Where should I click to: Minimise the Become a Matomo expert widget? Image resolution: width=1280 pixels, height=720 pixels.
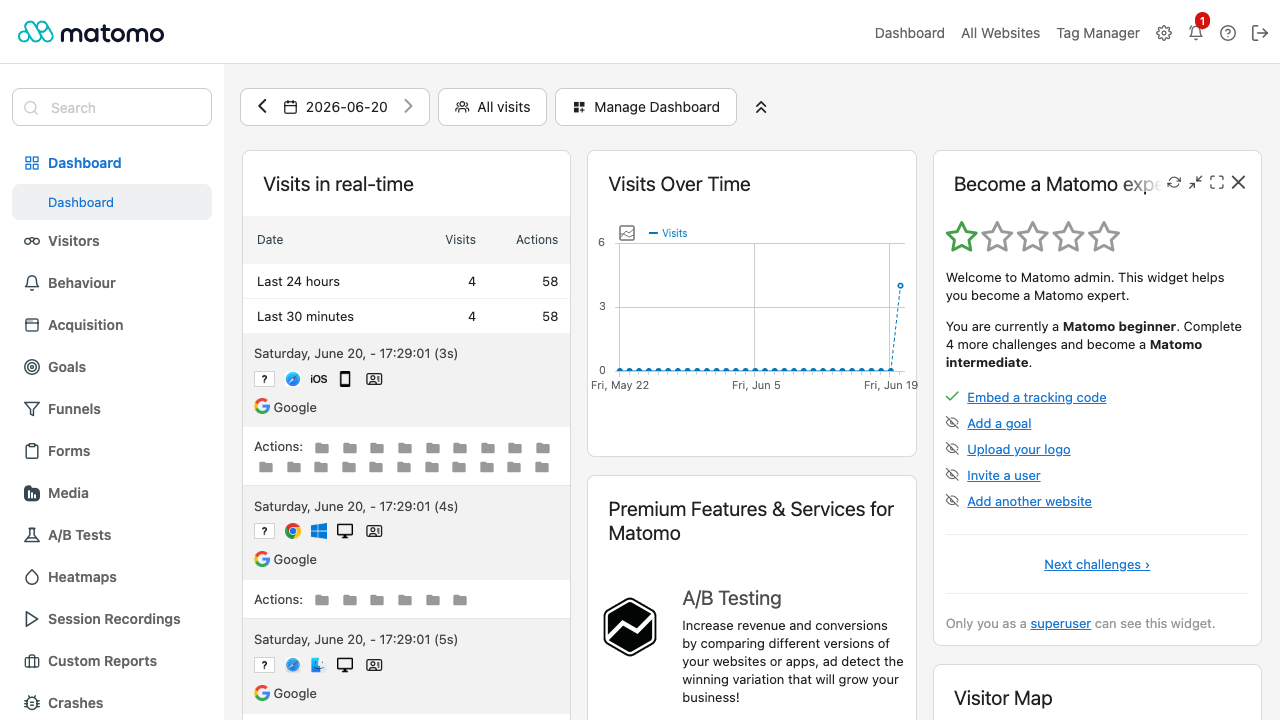[1195, 182]
